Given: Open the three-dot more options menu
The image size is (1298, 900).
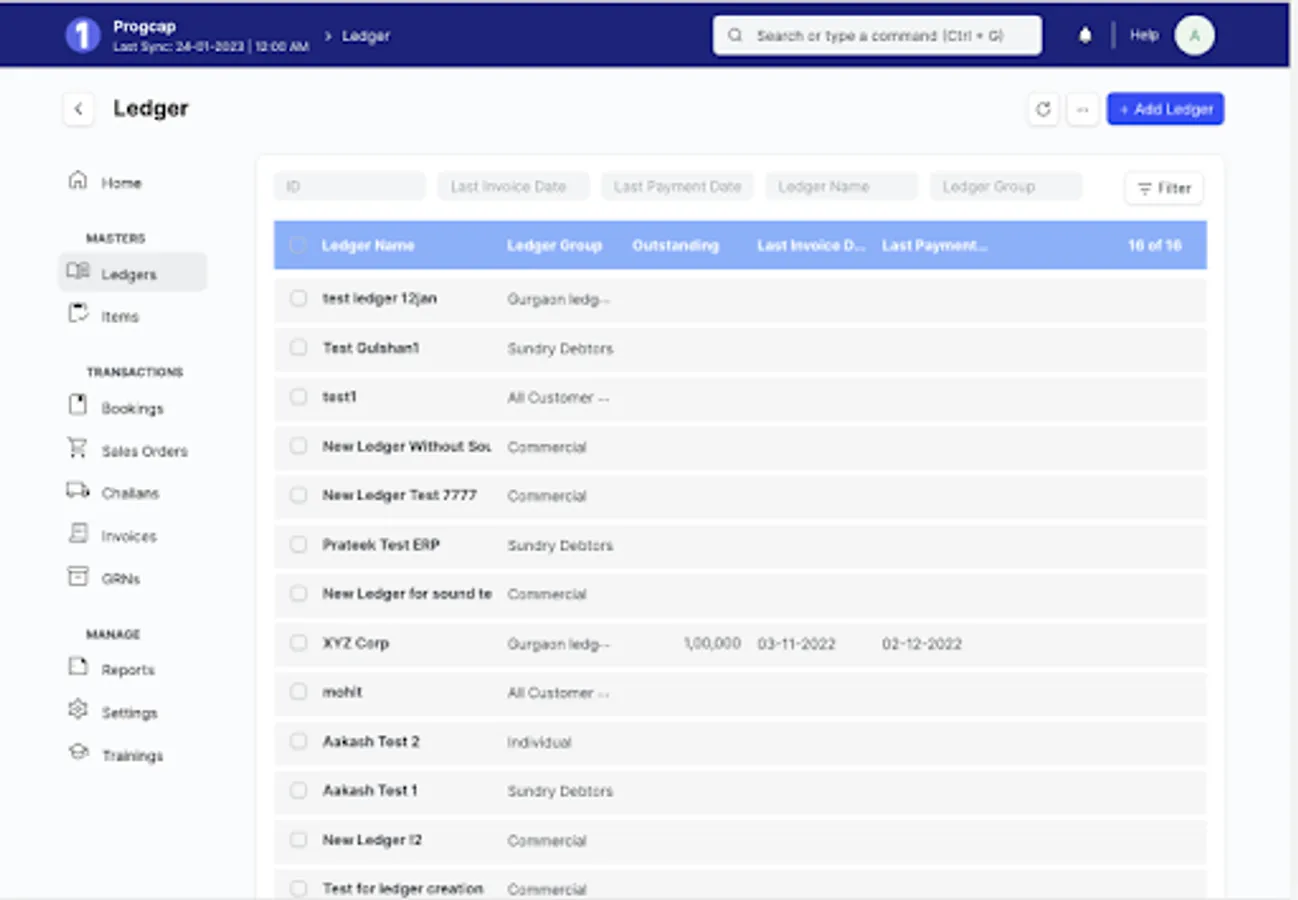Looking at the screenshot, I should pyautogui.click(x=1082, y=109).
